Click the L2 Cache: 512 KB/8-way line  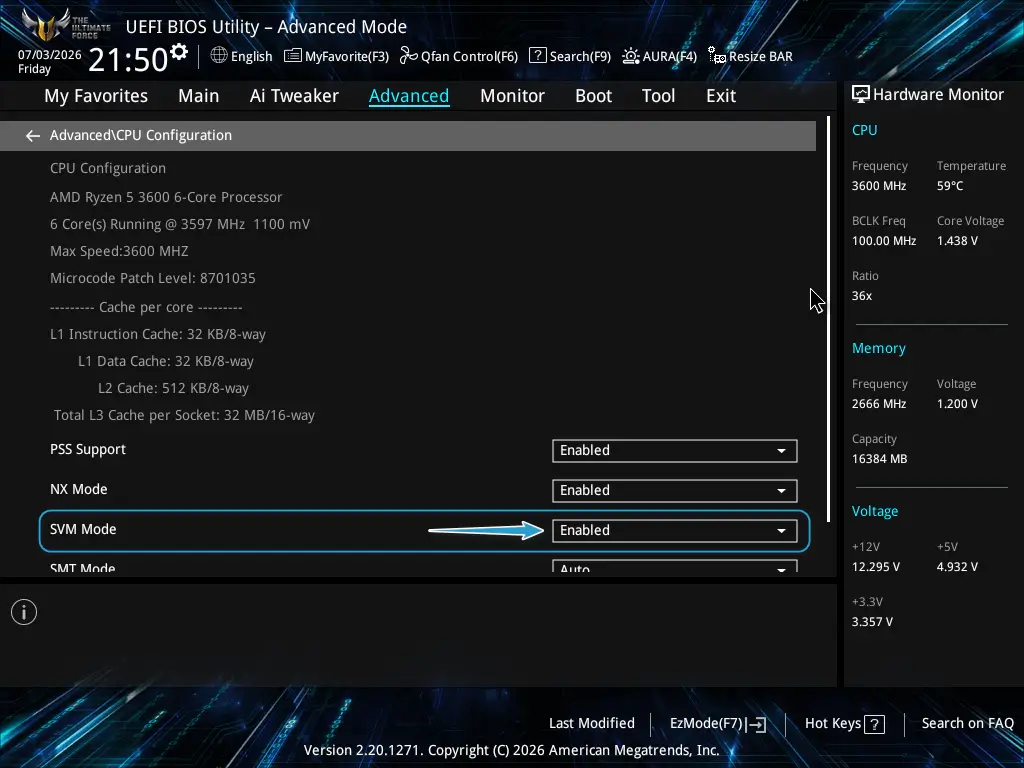[173, 389]
